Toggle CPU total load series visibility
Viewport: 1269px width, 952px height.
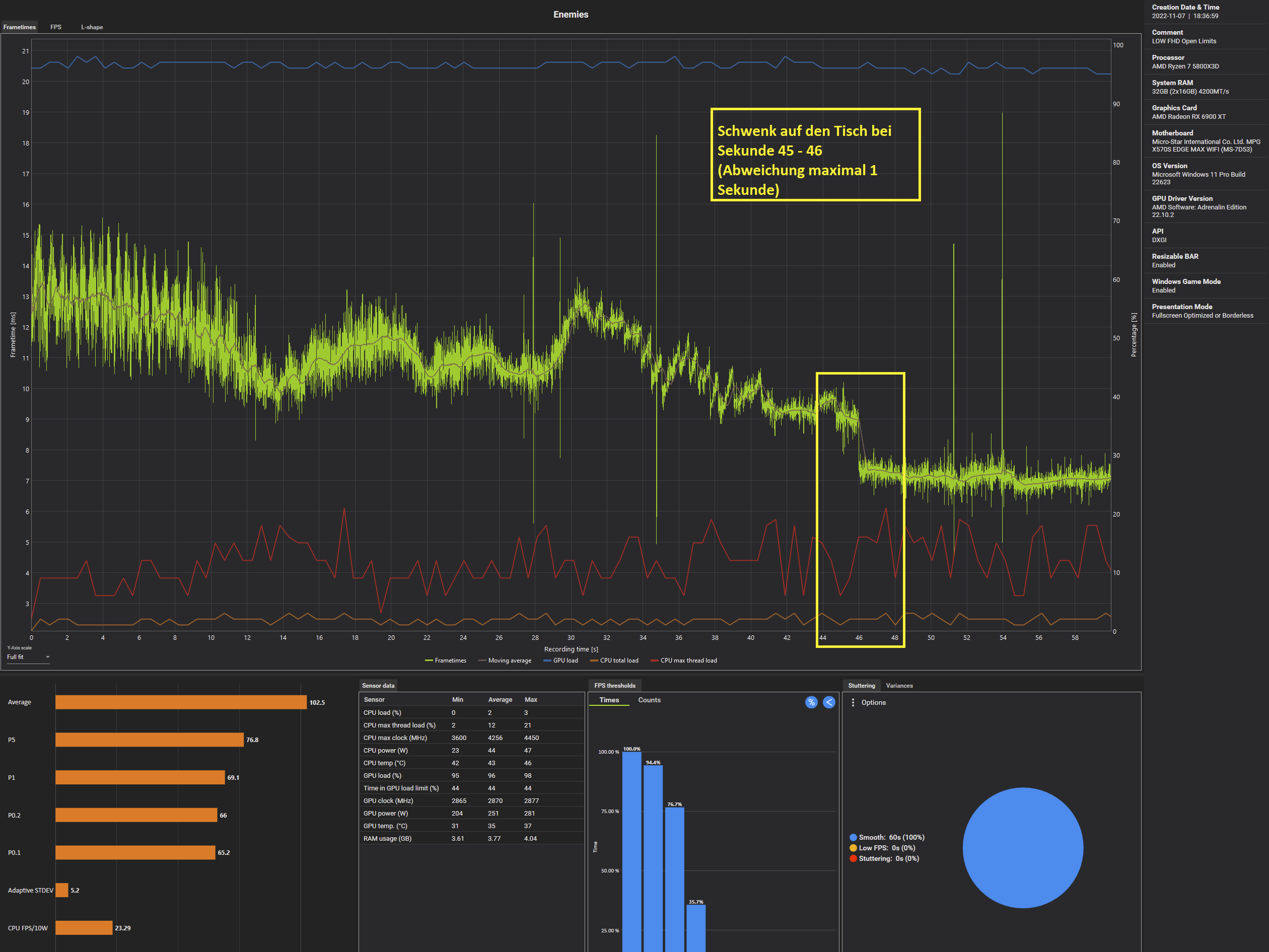(x=618, y=661)
